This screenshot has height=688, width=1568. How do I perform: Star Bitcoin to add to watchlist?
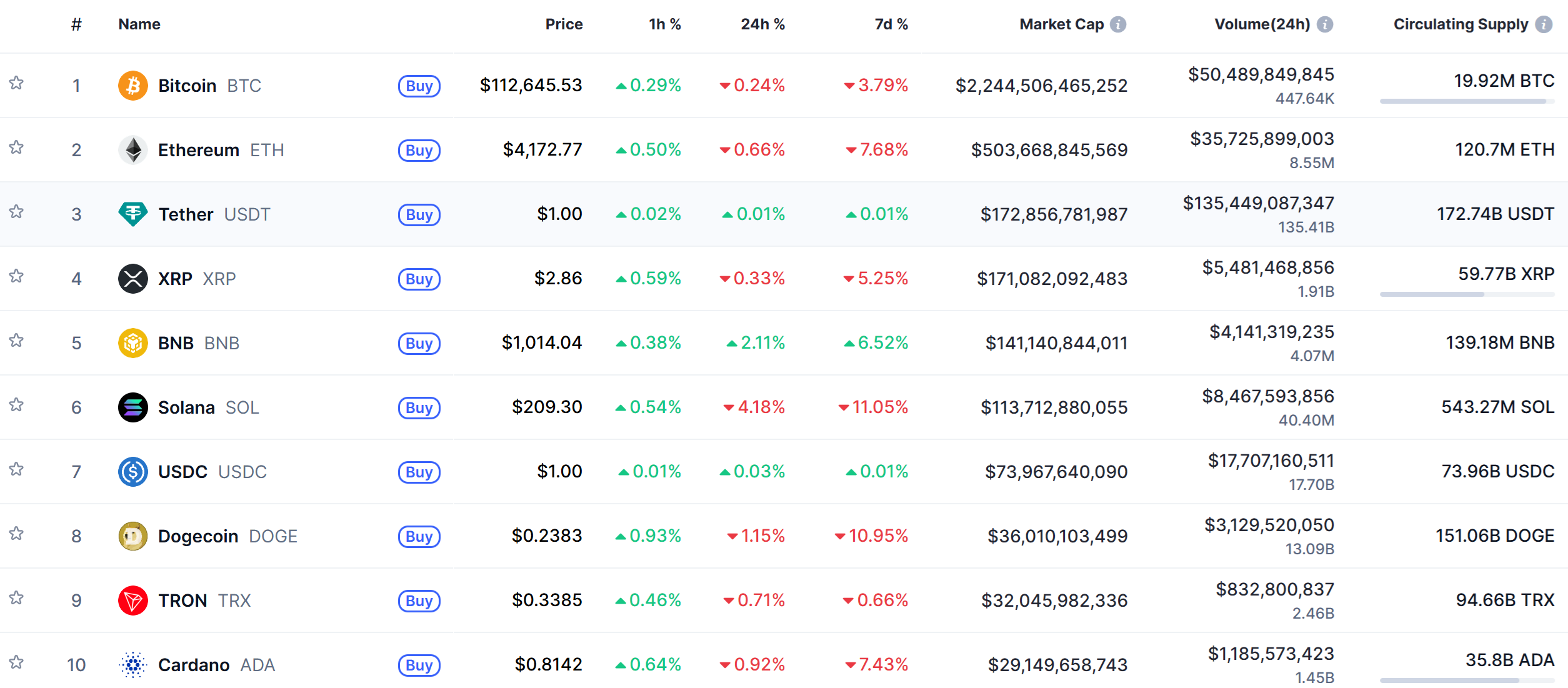16,83
